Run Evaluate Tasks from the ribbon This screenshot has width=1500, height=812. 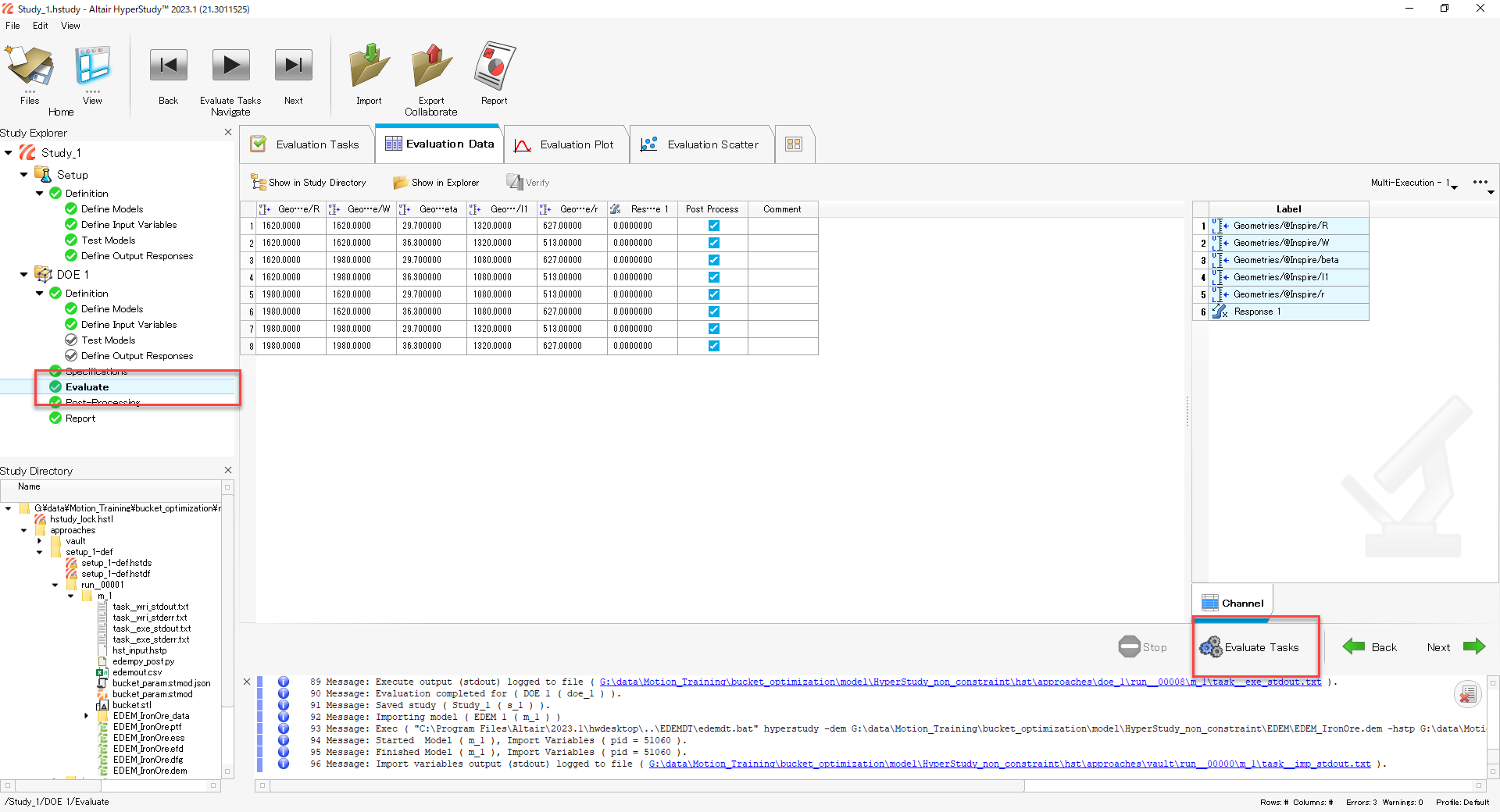[x=231, y=66]
